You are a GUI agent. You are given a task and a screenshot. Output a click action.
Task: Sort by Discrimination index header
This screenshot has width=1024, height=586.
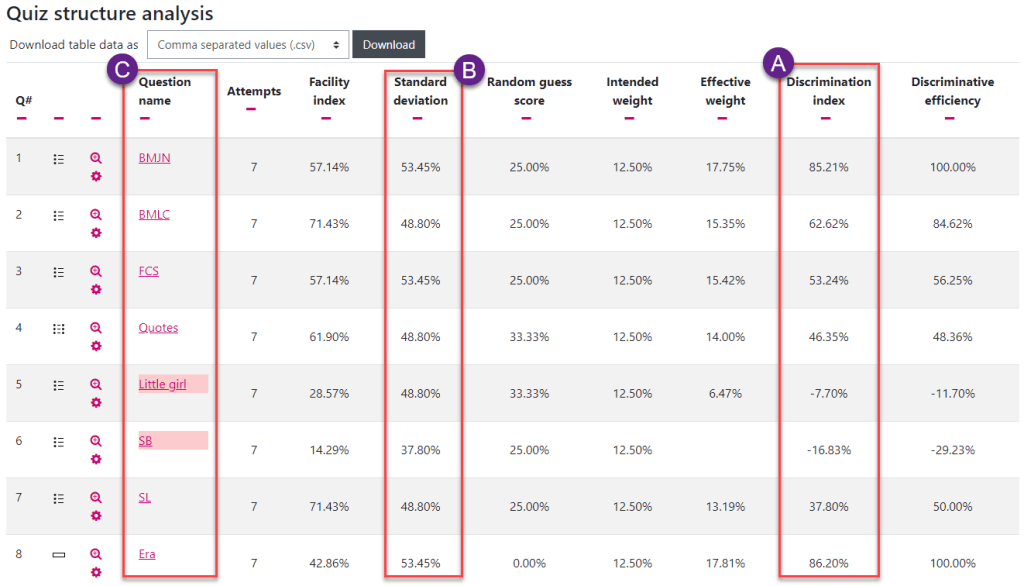pyautogui.click(x=829, y=91)
